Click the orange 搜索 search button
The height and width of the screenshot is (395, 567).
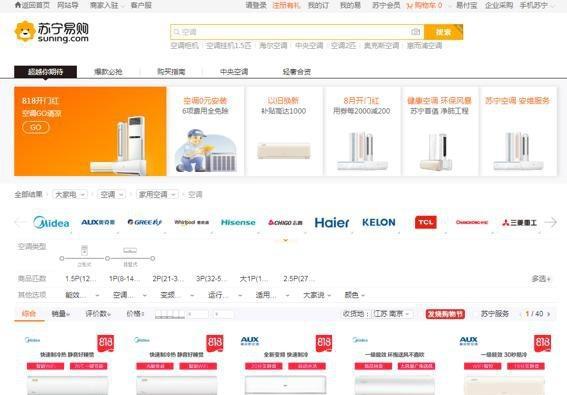(443, 32)
